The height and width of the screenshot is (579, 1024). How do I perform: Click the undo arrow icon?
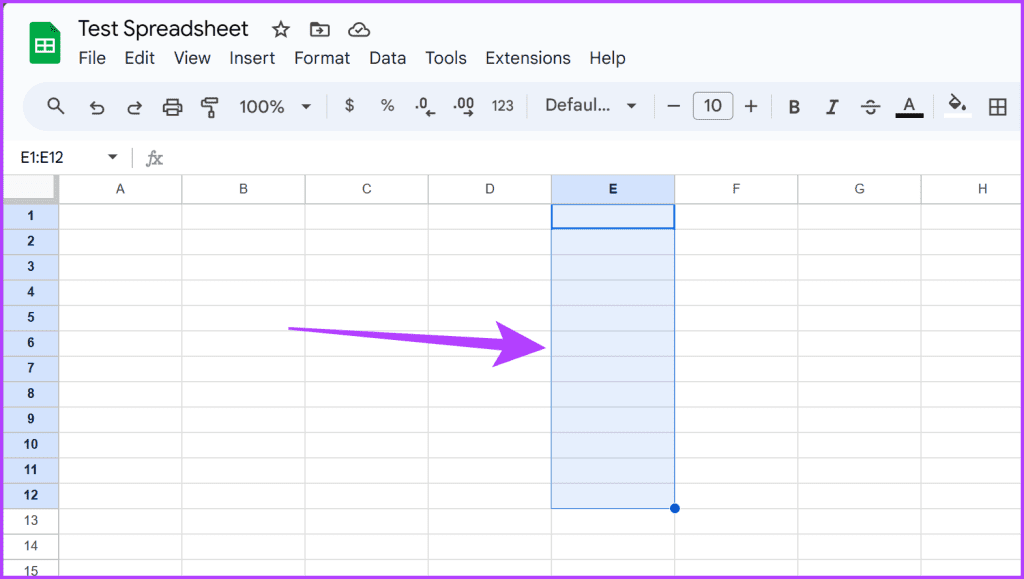pyautogui.click(x=97, y=107)
